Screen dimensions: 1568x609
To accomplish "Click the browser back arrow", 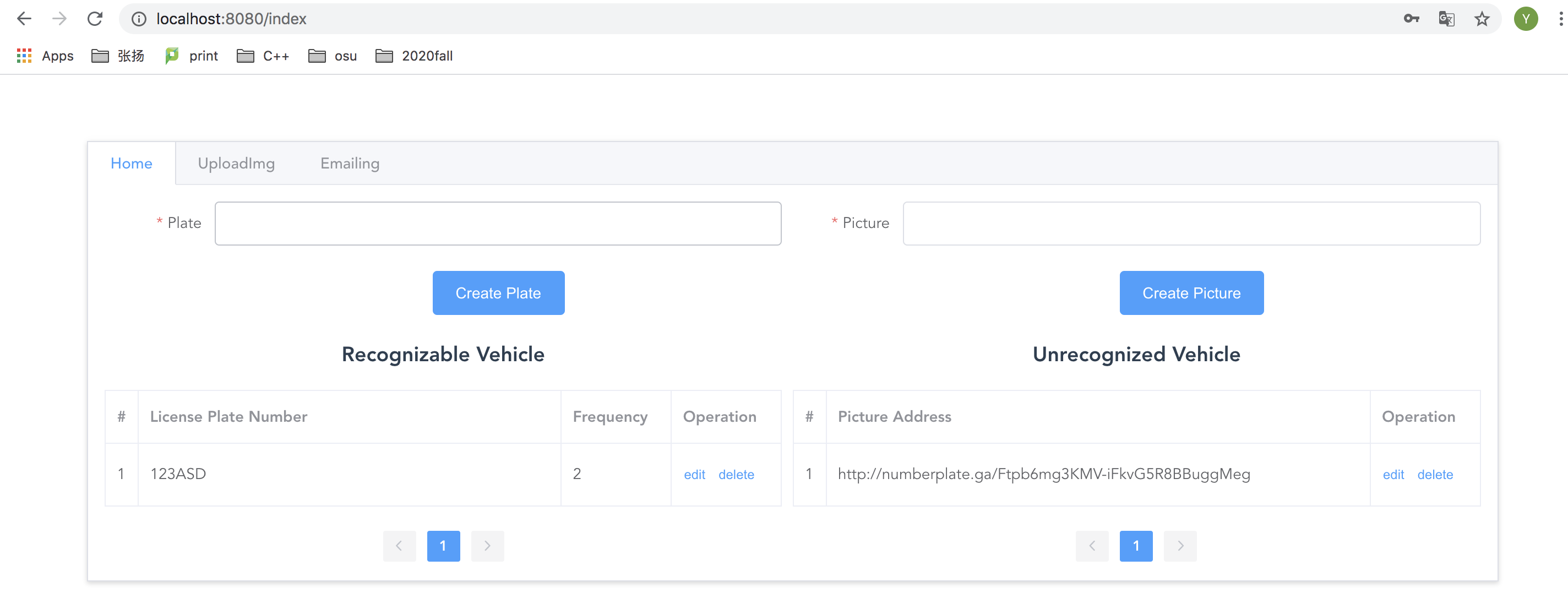I will point(24,19).
